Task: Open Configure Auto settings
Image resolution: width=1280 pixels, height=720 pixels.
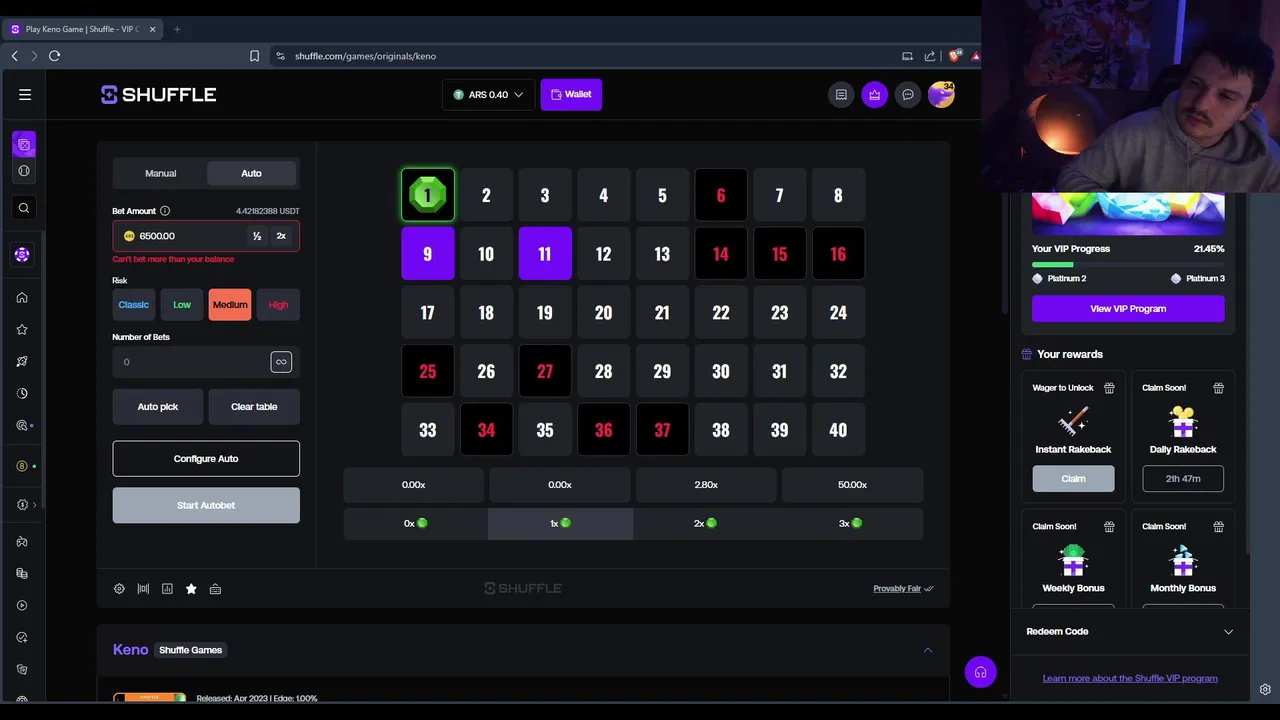Action: pyautogui.click(x=206, y=459)
